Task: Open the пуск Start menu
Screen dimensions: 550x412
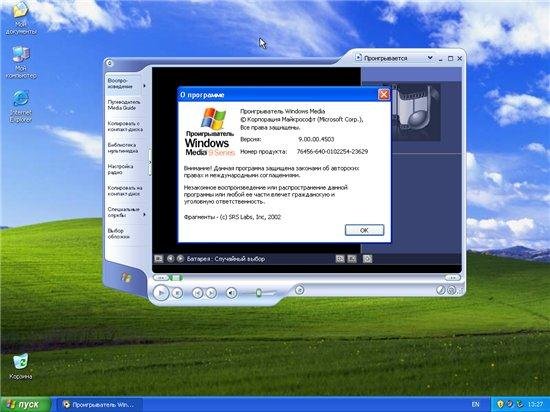Action: tap(25, 404)
